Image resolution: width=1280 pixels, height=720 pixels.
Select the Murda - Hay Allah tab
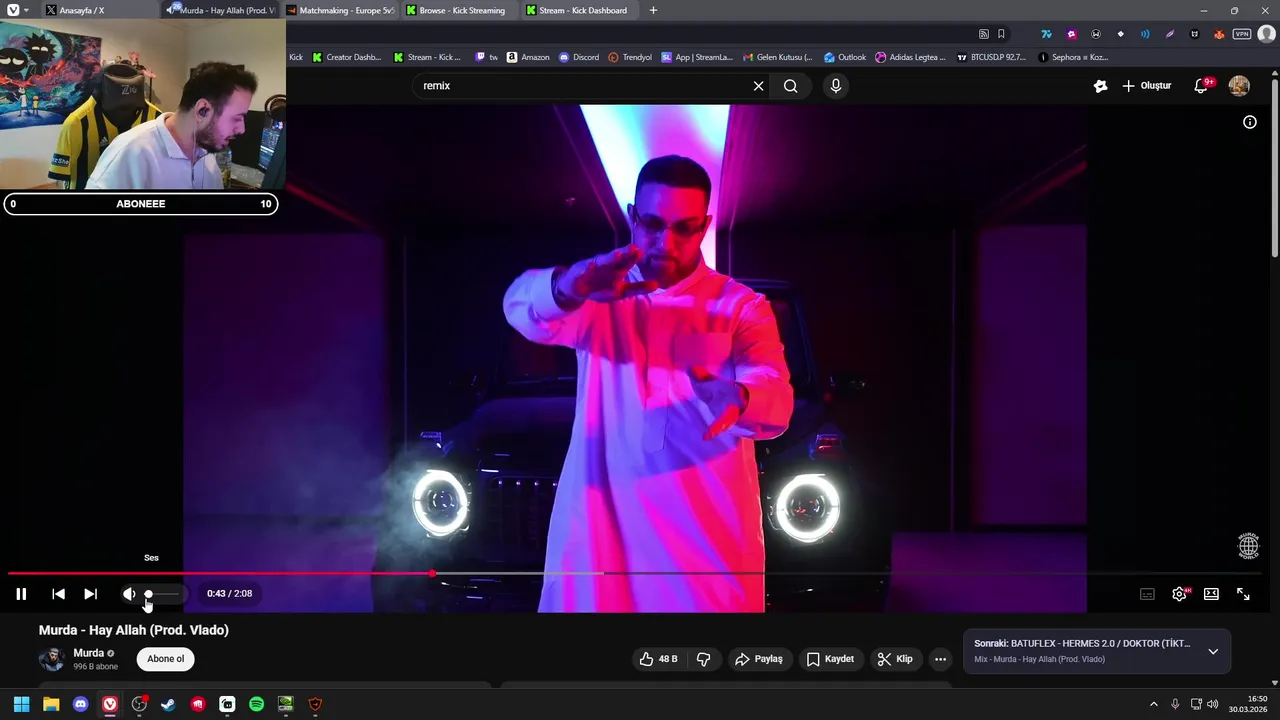click(220, 10)
